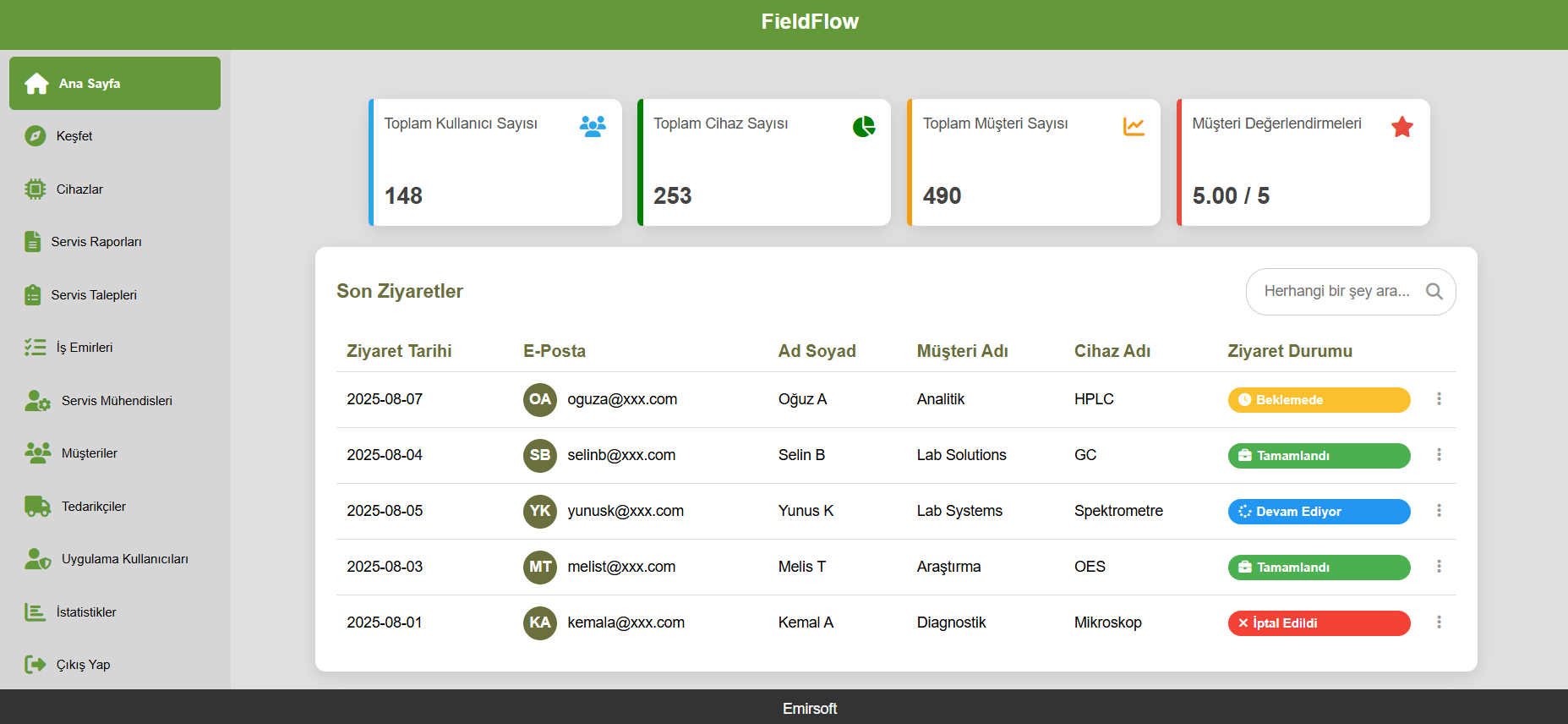Screen dimensions: 1568x724
Task: Click the İptal Edildi status badge
Action: (1318, 623)
